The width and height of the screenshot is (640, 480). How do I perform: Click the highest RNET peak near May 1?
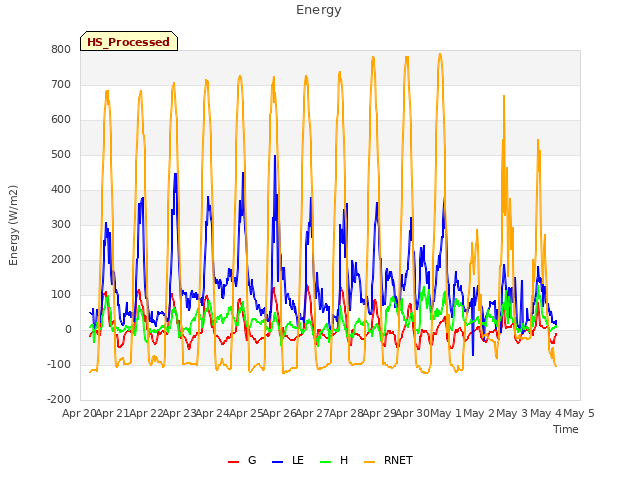point(440,54)
